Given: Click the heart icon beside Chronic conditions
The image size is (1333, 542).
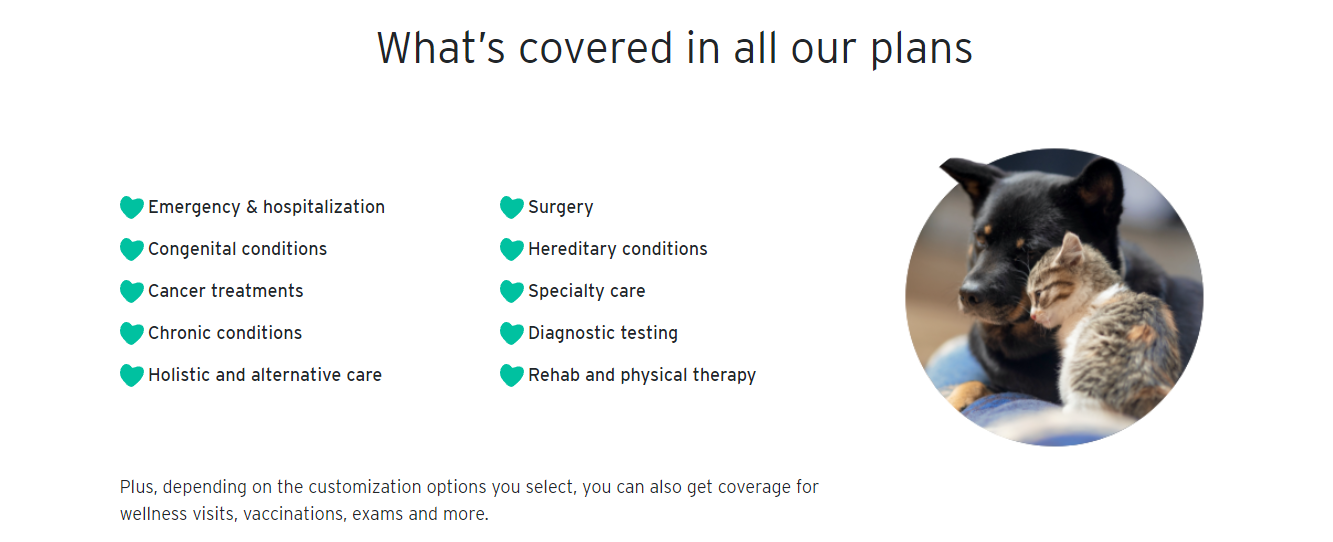Looking at the screenshot, I should click(132, 333).
